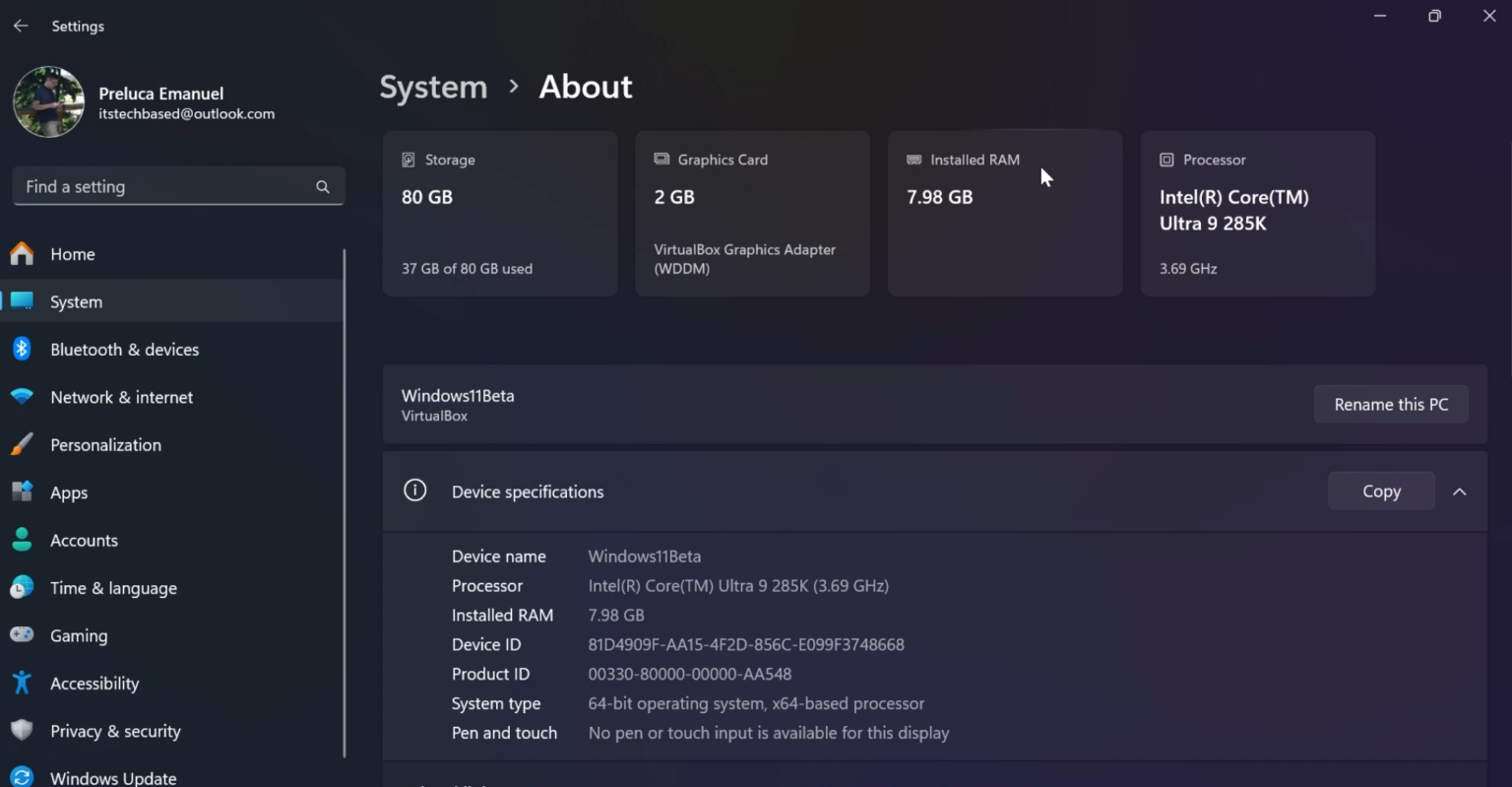Click the Gaming controller icon
Viewport: 1512px width, 787px height.
[x=22, y=635]
